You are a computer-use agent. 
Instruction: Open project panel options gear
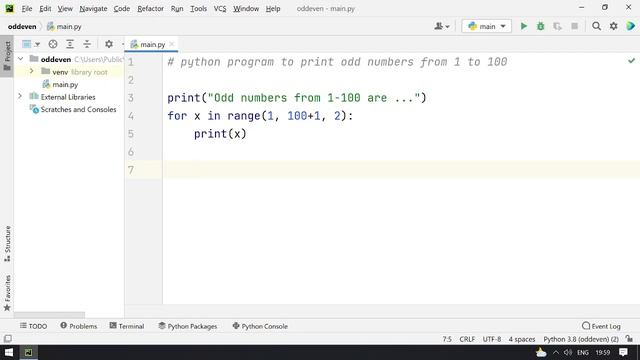point(109,44)
